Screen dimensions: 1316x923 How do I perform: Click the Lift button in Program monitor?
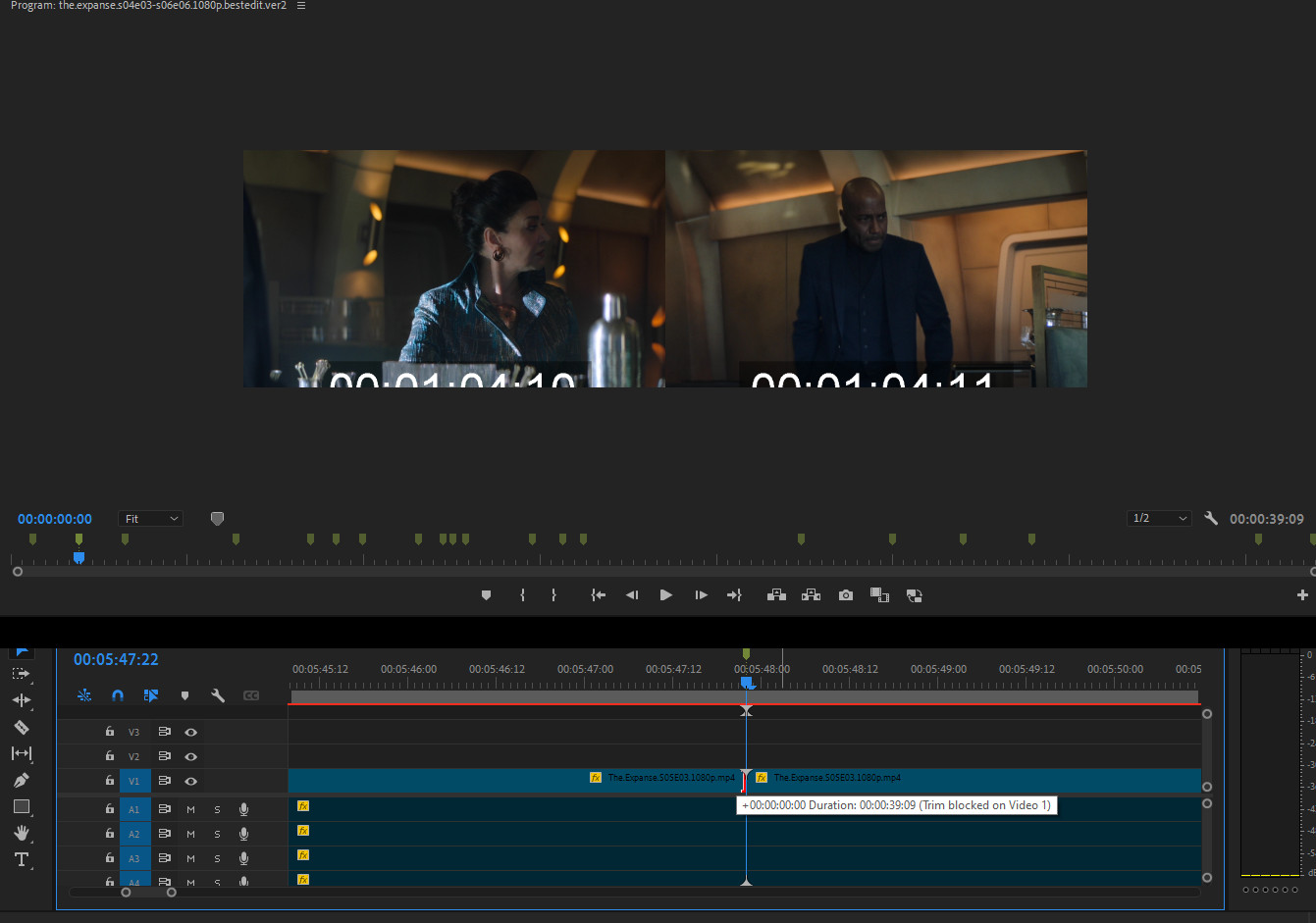pyautogui.click(x=776, y=595)
